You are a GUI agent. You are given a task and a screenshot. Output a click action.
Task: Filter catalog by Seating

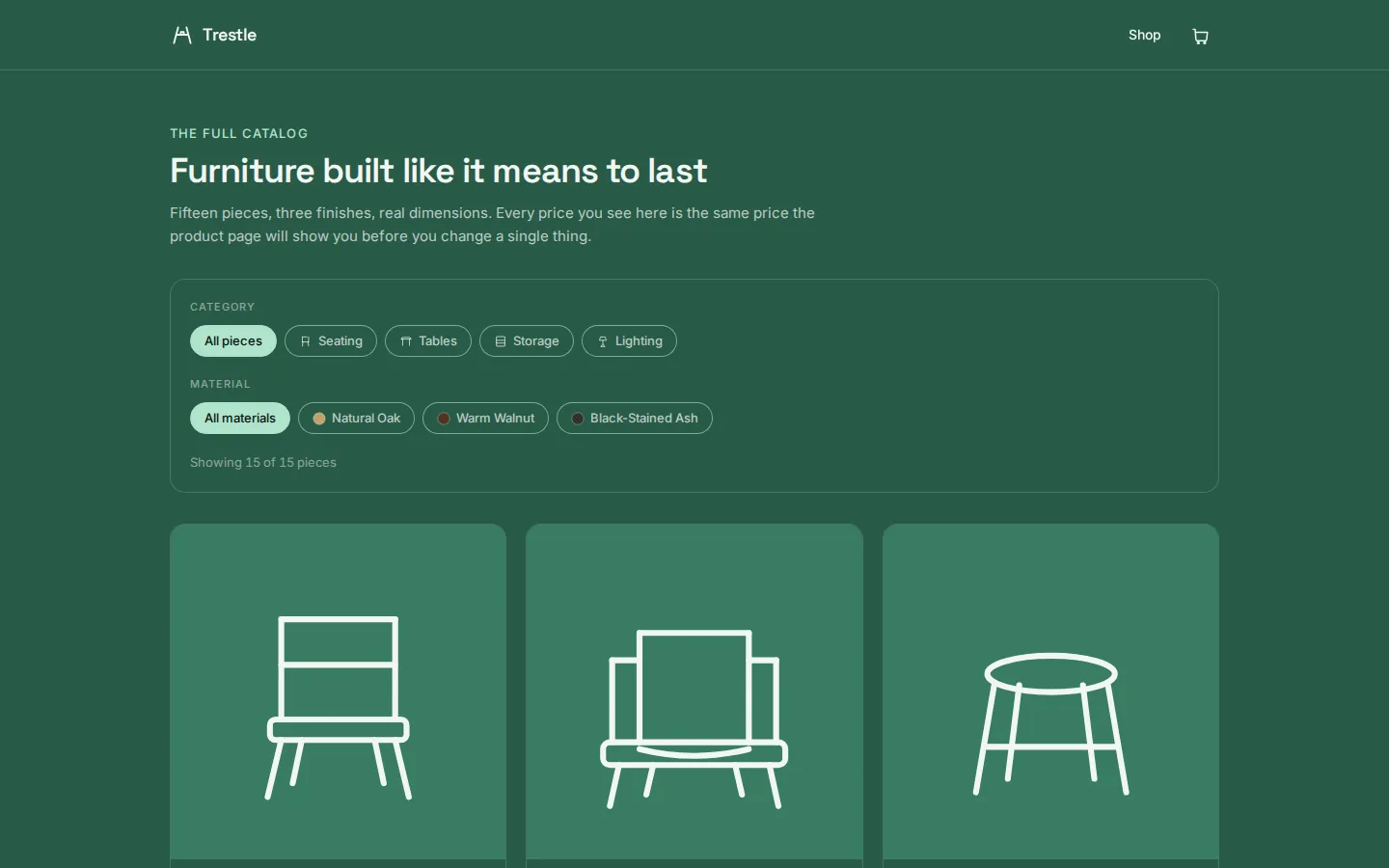331,341
